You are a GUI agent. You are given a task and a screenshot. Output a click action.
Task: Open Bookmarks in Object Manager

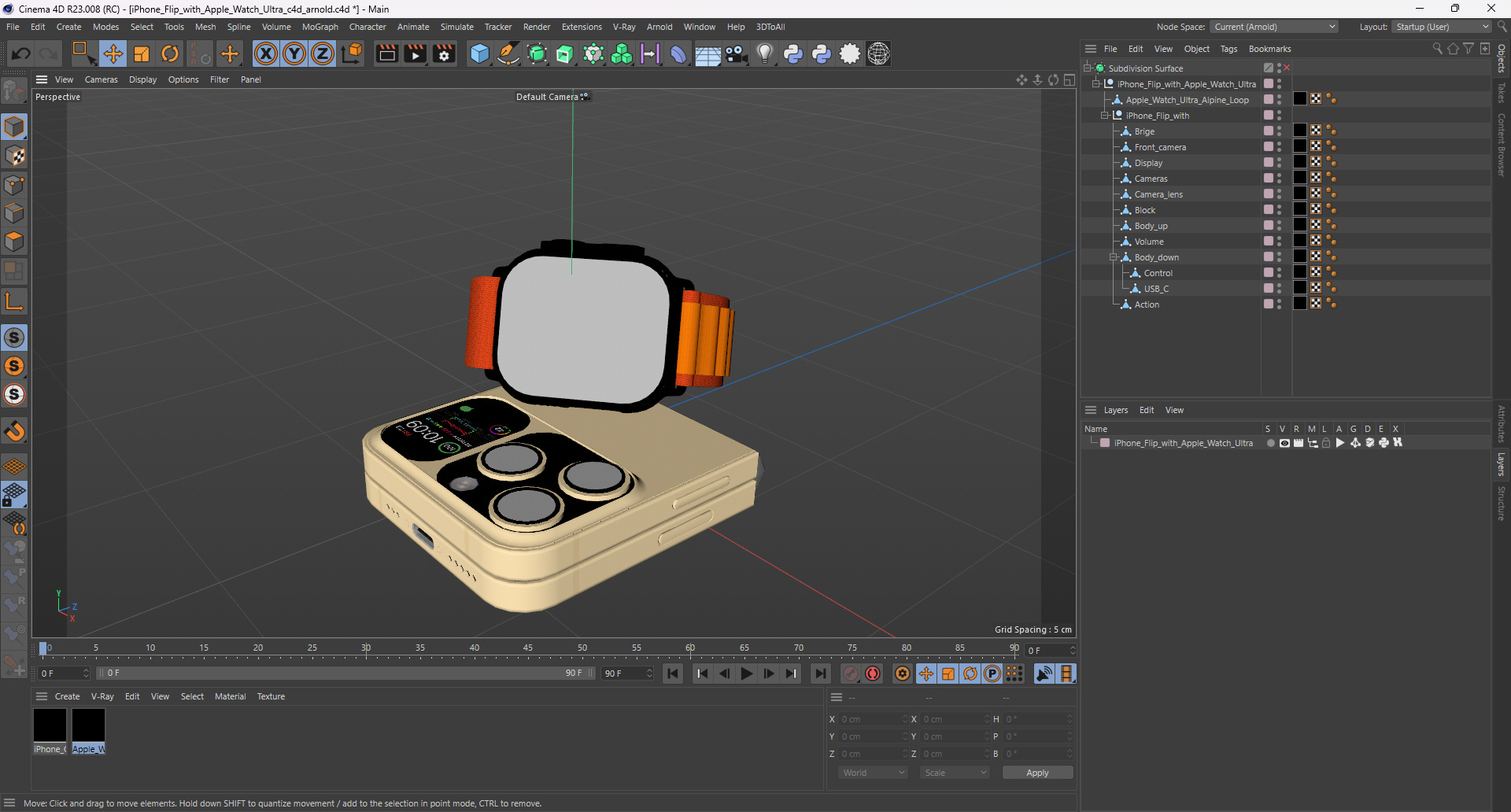1269,49
